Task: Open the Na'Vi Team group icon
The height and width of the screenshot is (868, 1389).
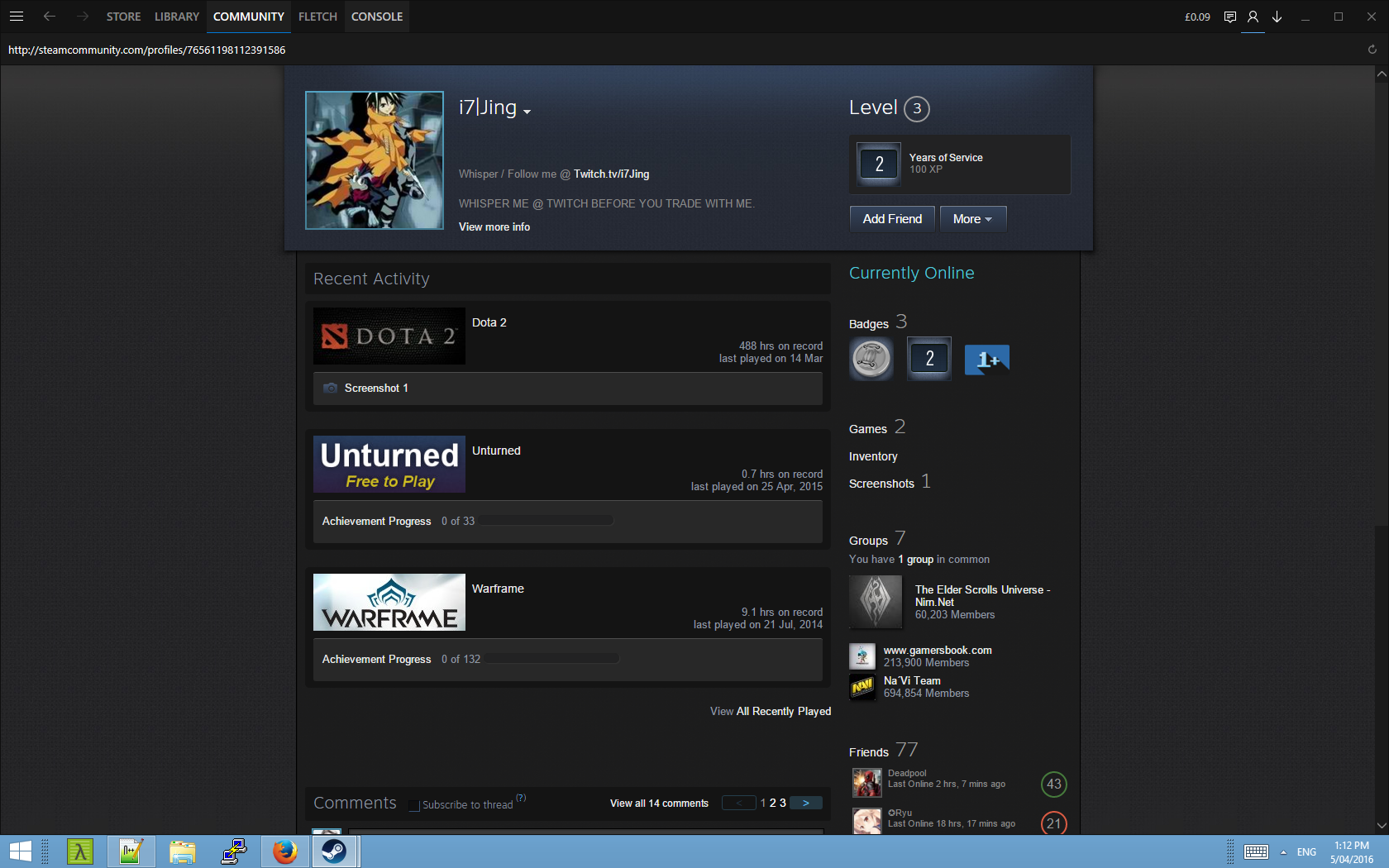Action: [862, 687]
